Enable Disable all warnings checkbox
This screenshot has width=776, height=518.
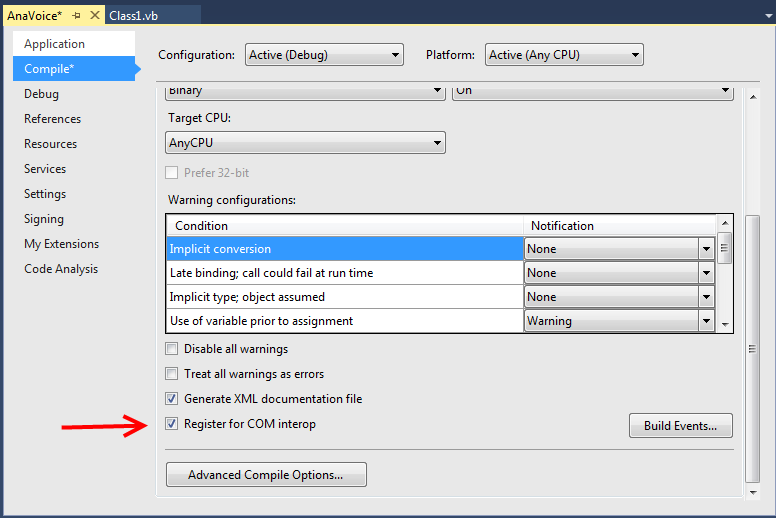pos(172,349)
